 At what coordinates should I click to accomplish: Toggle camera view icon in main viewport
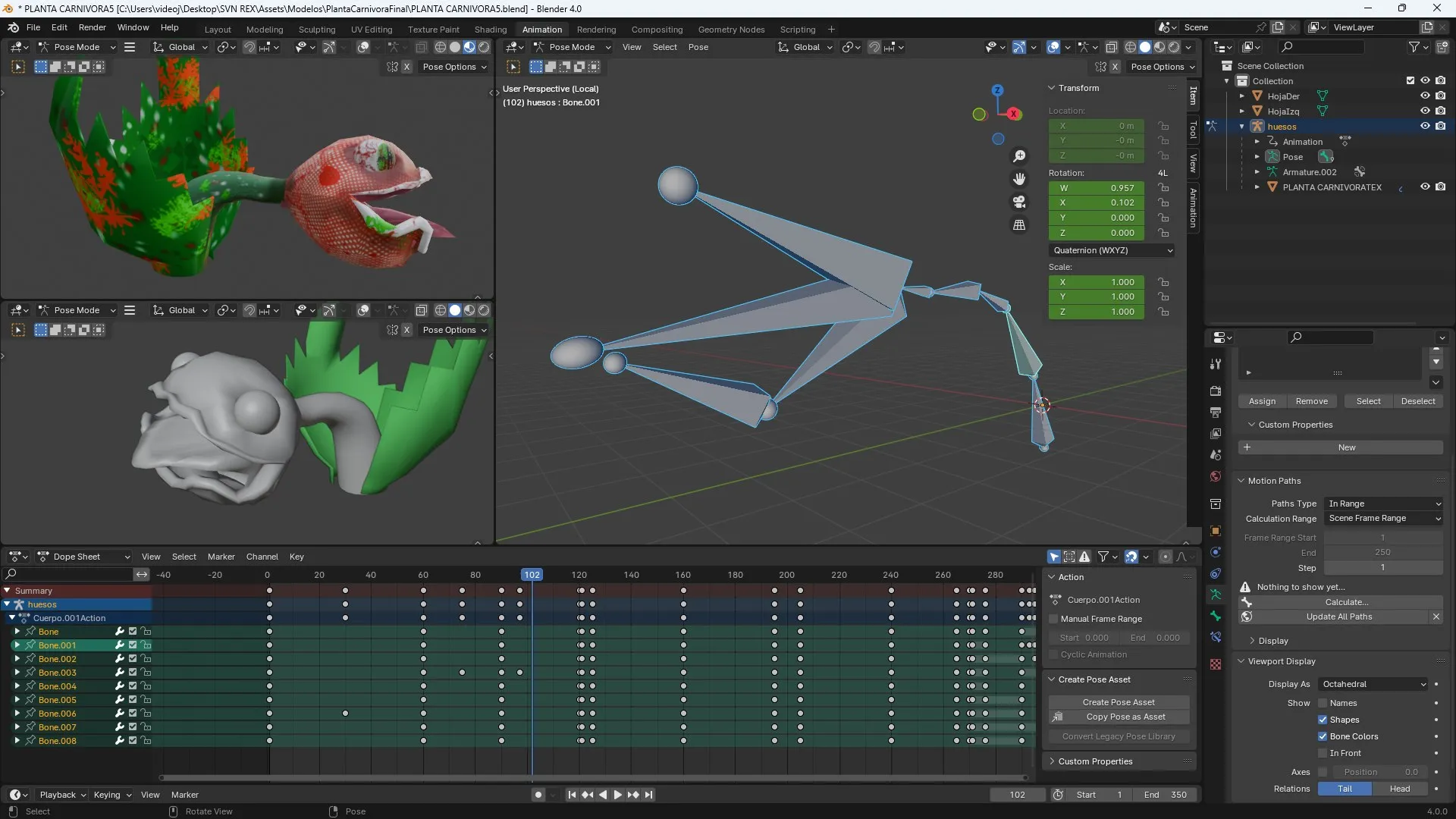coord(1019,202)
